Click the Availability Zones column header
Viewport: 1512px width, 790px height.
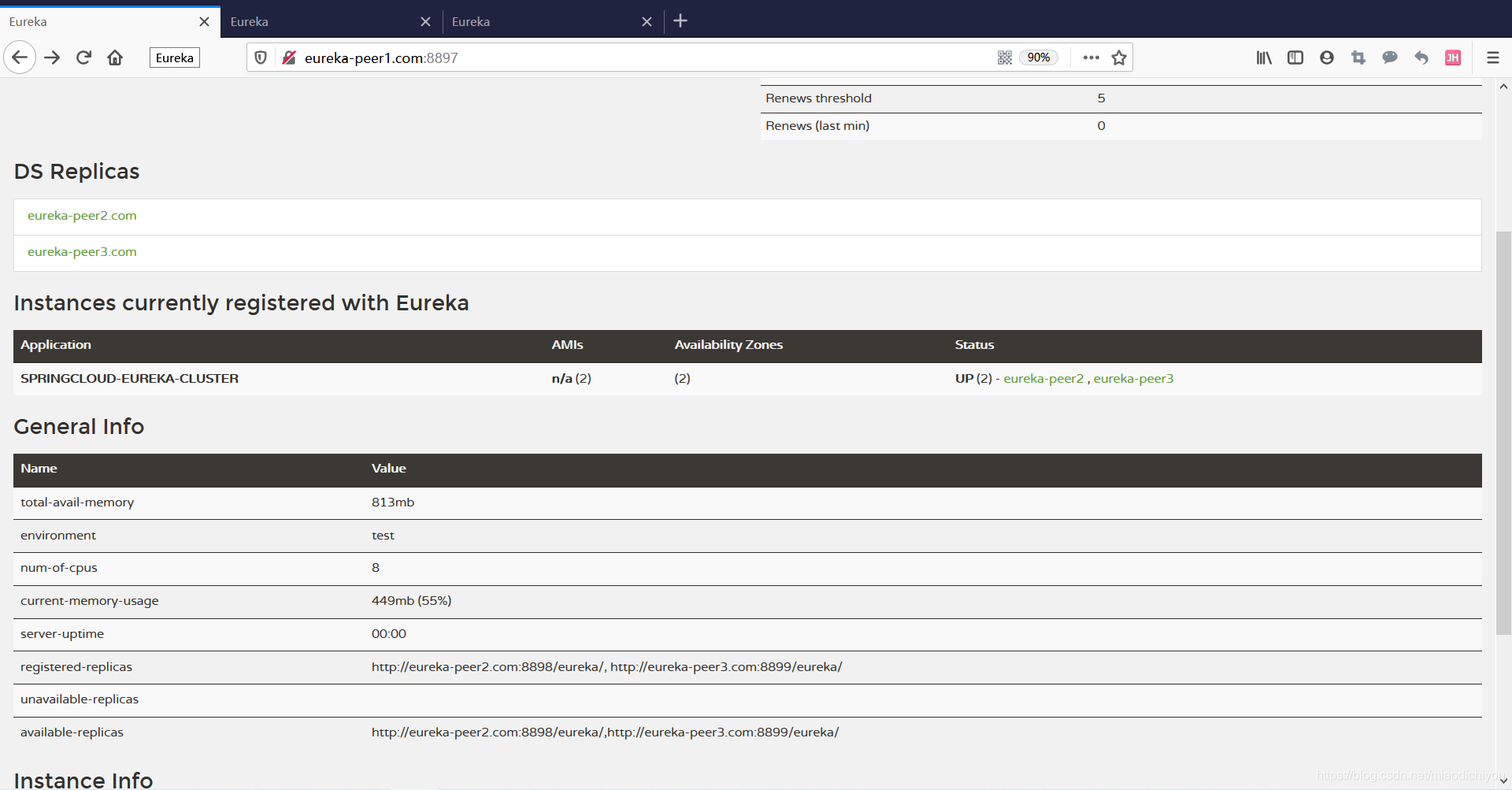728,345
